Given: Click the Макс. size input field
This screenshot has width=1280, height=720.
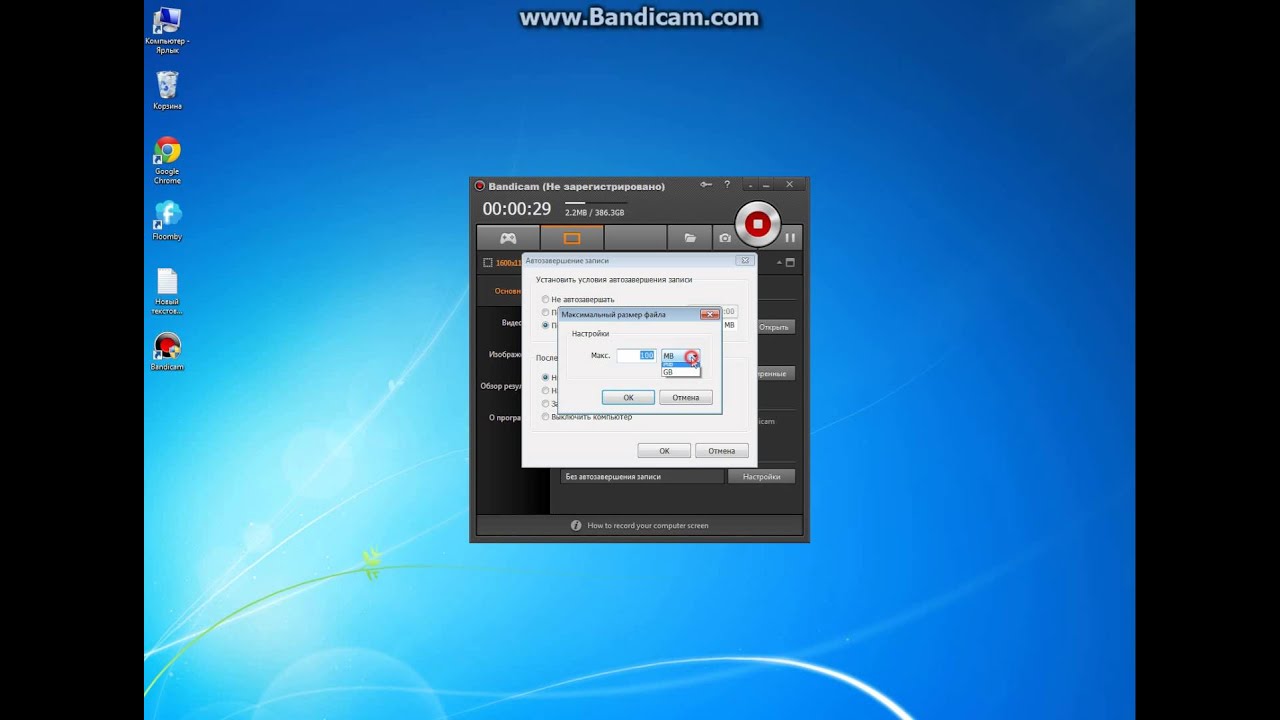Looking at the screenshot, I should point(636,356).
